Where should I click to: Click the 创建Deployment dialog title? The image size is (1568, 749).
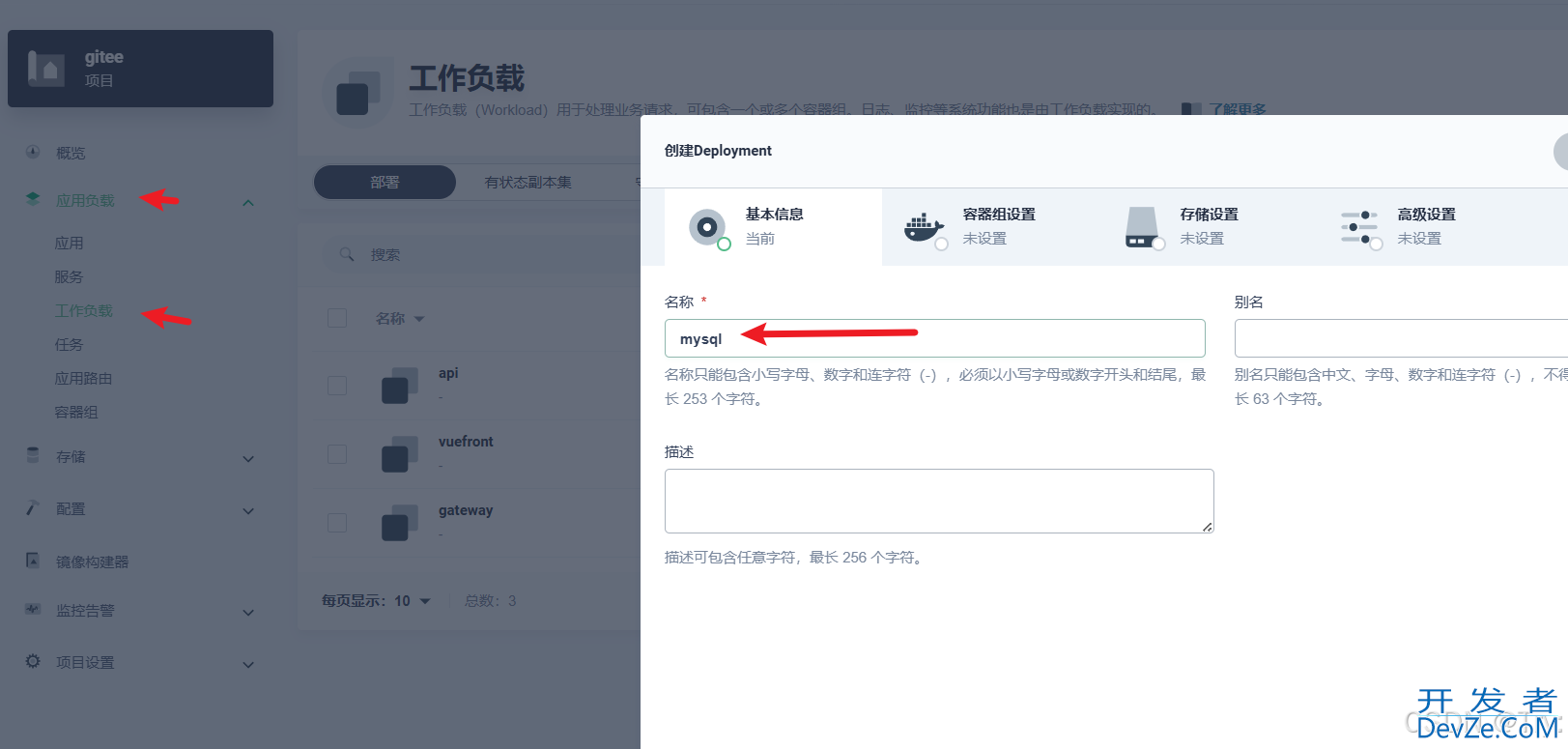click(718, 151)
